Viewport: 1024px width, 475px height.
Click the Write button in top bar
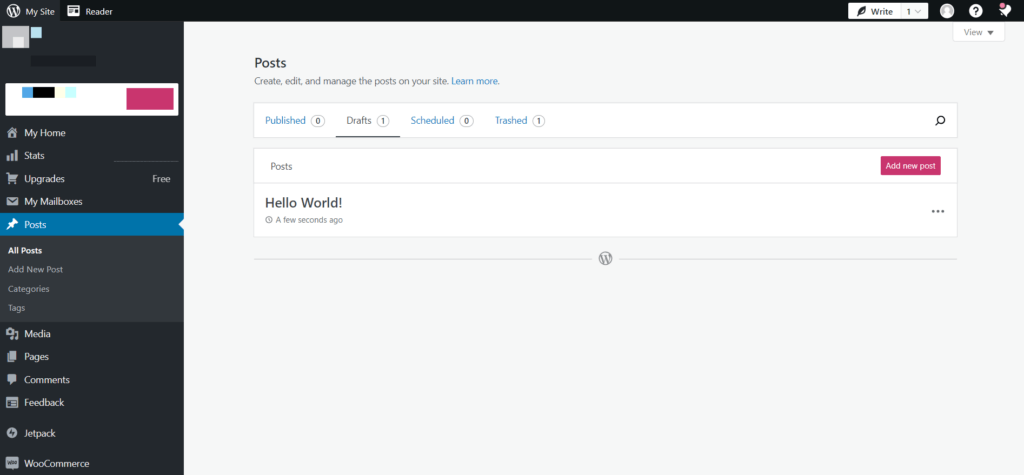point(874,11)
